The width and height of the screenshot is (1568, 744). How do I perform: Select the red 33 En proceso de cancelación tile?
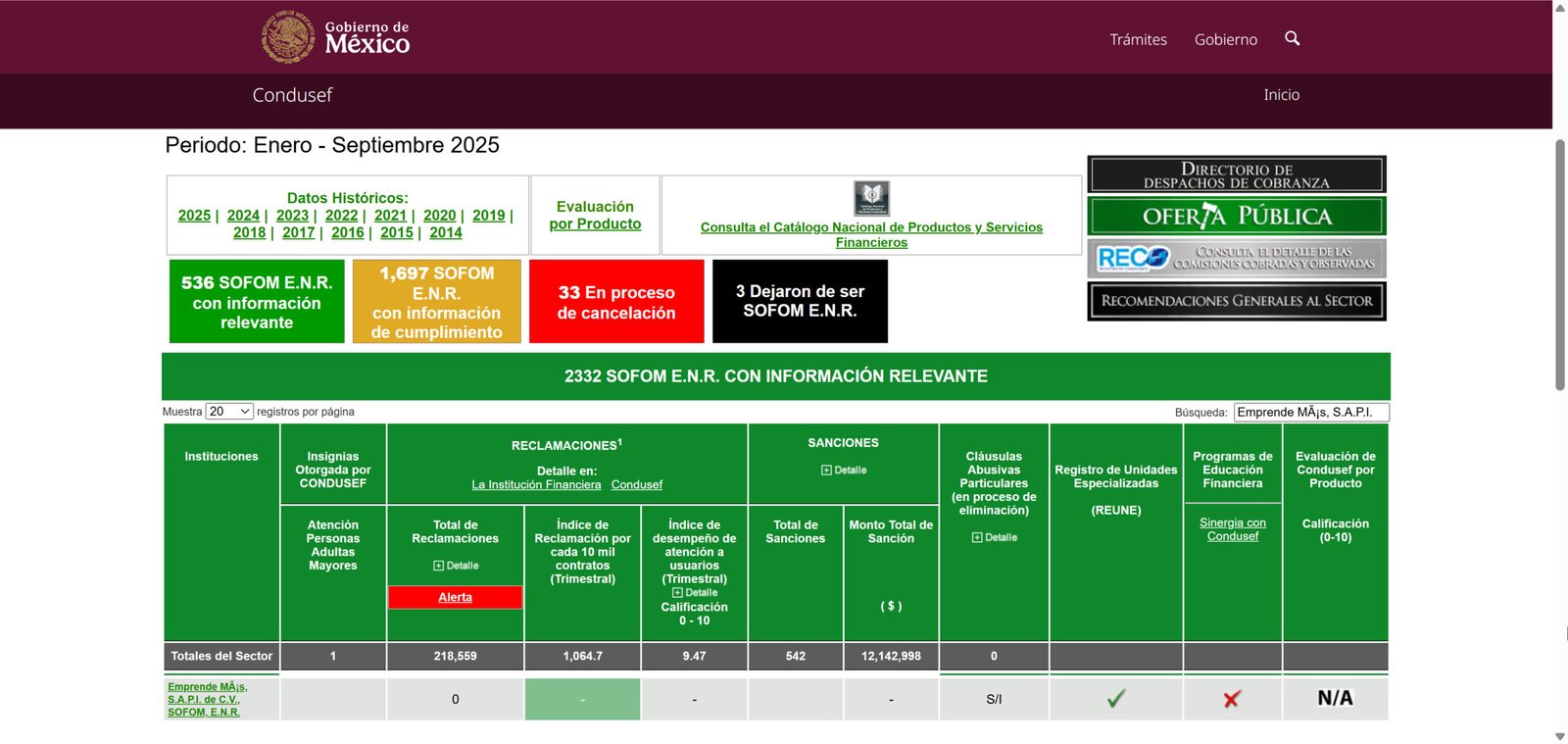point(616,302)
